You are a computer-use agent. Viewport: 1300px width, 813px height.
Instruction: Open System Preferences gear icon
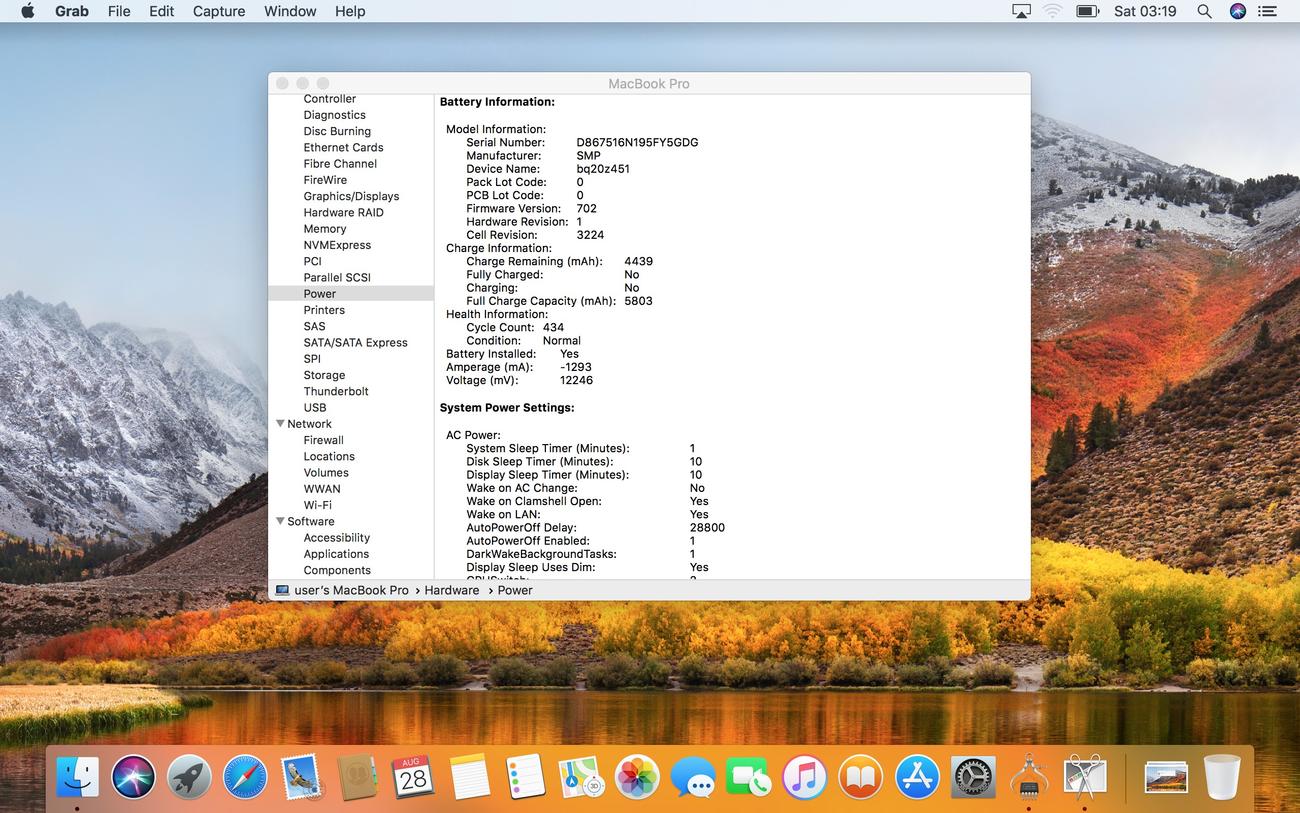tap(973, 776)
